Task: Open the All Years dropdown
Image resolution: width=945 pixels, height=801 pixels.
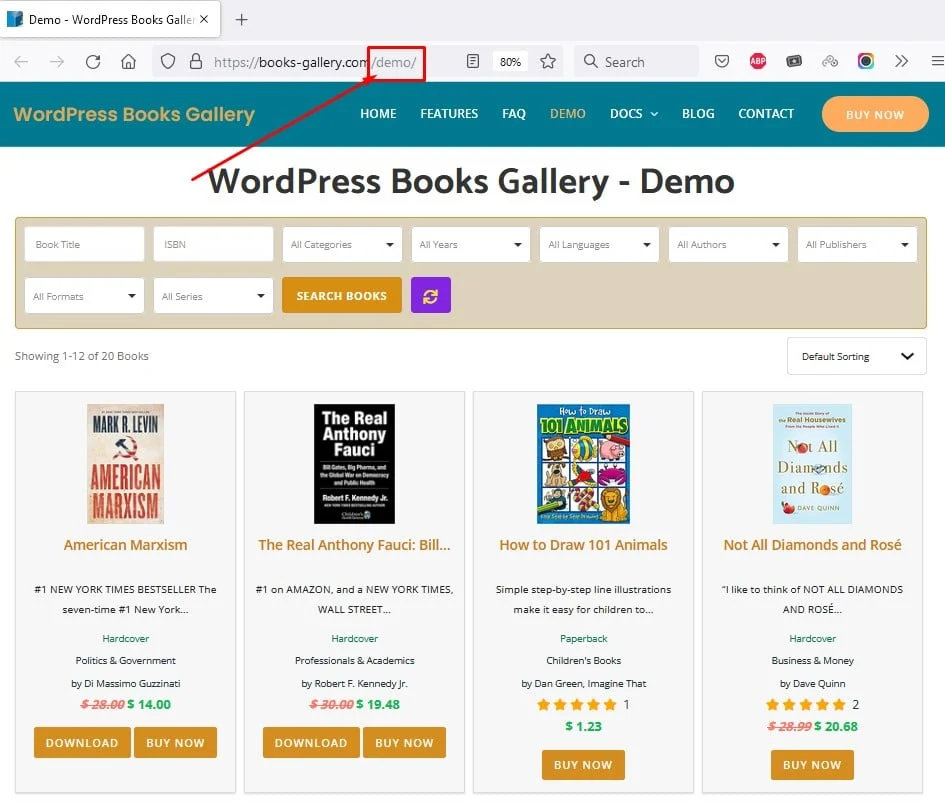Action: (471, 244)
